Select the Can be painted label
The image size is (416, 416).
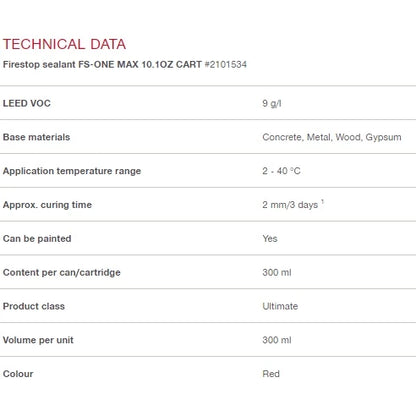(x=37, y=239)
